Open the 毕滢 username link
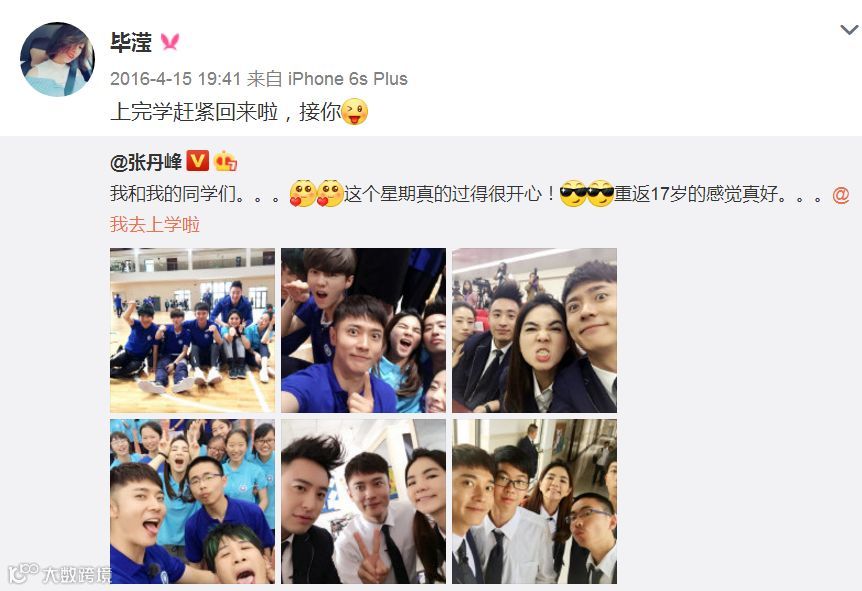The image size is (862, 591). pyautogui.click(x=131, y=42)
